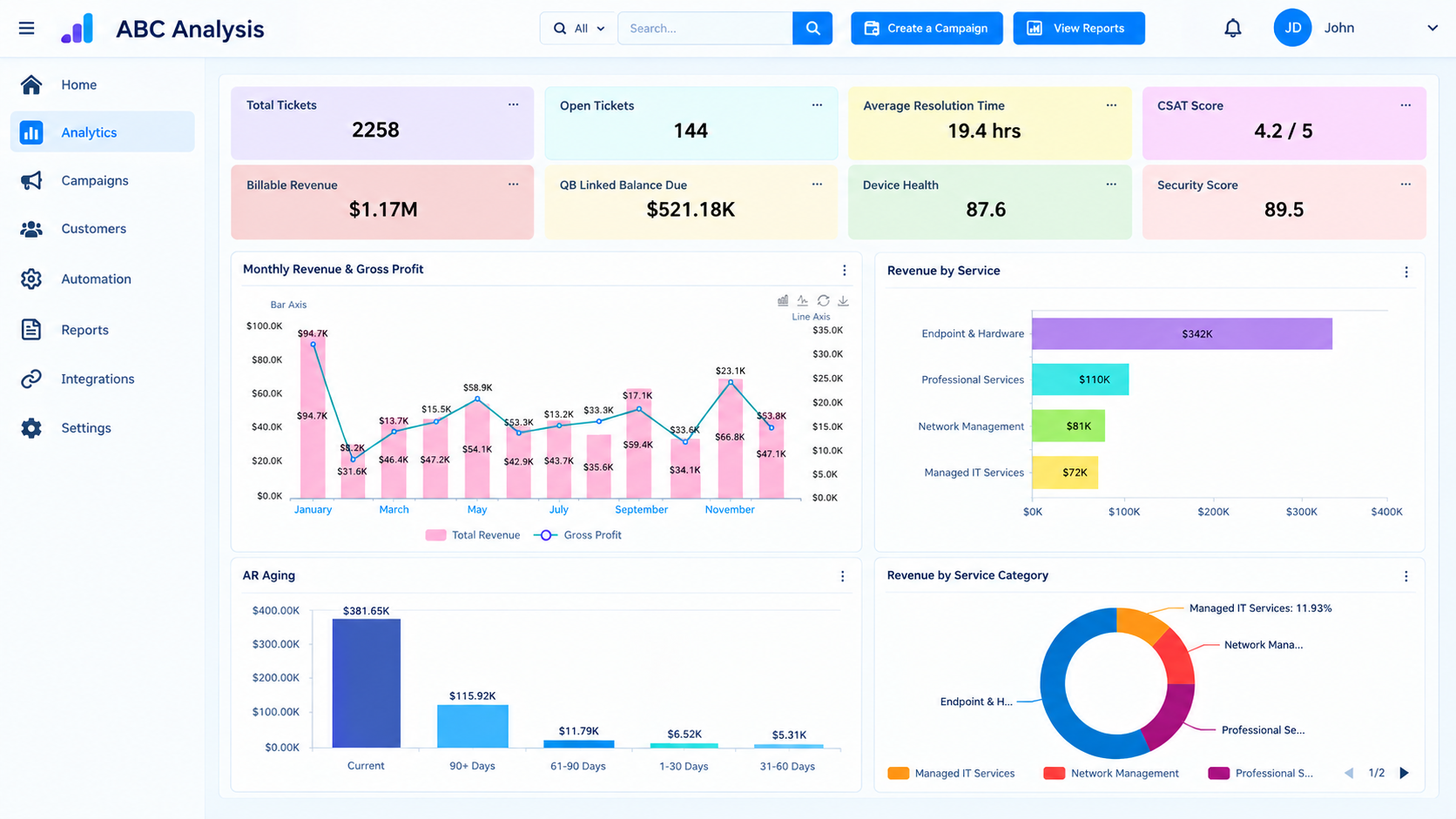This screenshot has width=1456, height=819.
Task: Refresh the Monthly Revenue chart
Action: [823, 300]
